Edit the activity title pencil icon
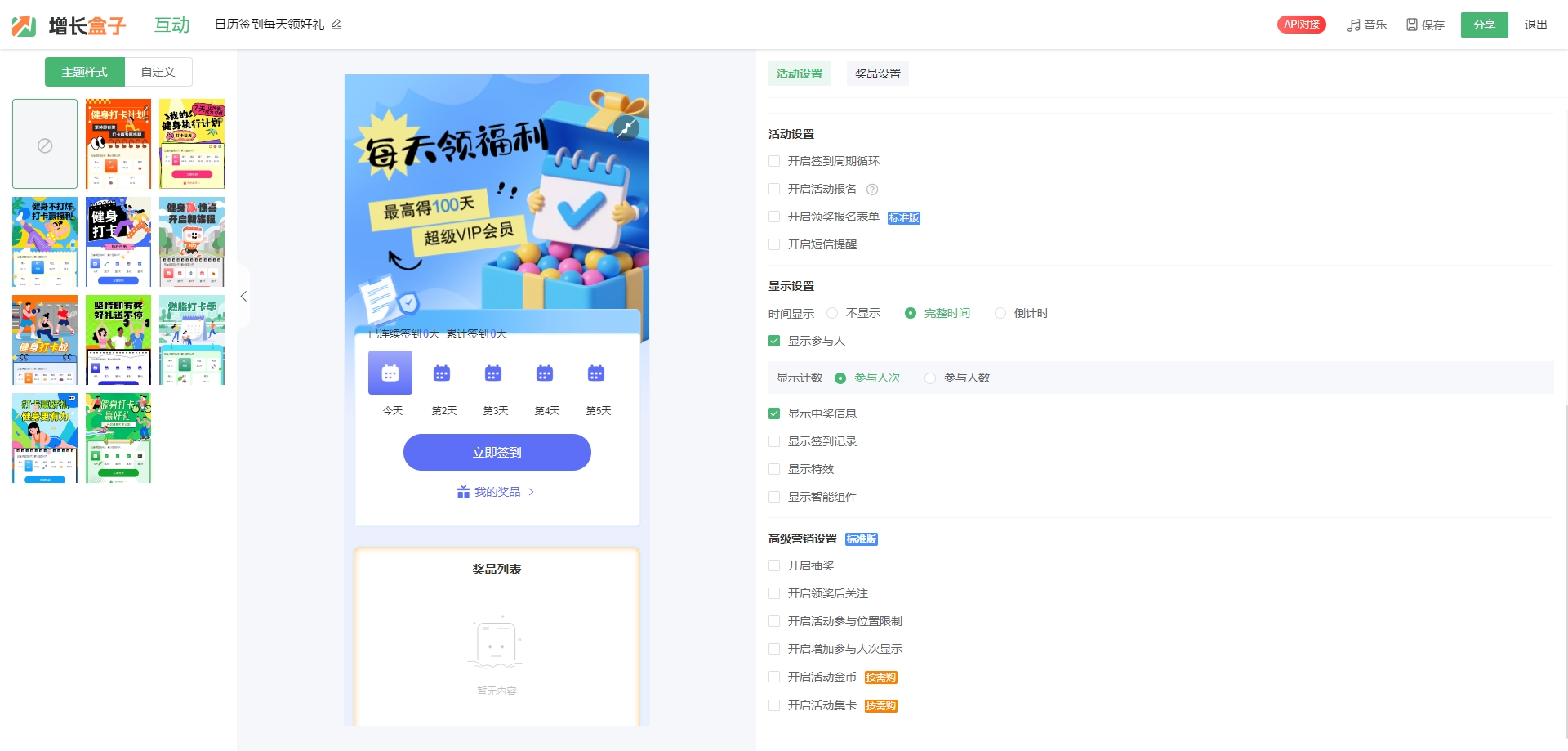 click(x=336, y=25)
